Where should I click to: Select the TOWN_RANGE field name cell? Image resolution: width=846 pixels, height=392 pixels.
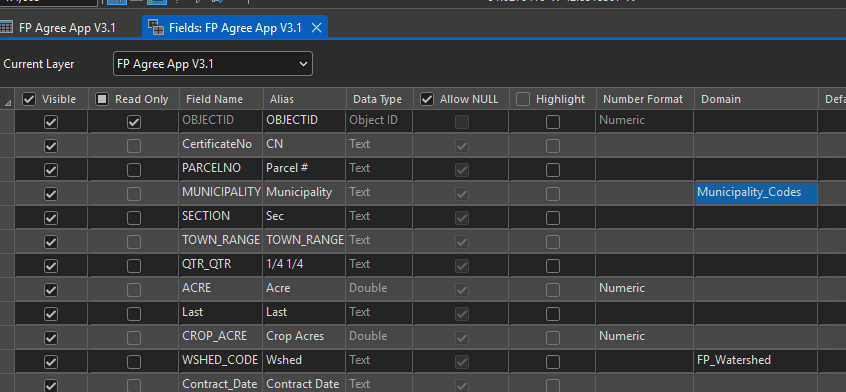pos(221,241)
